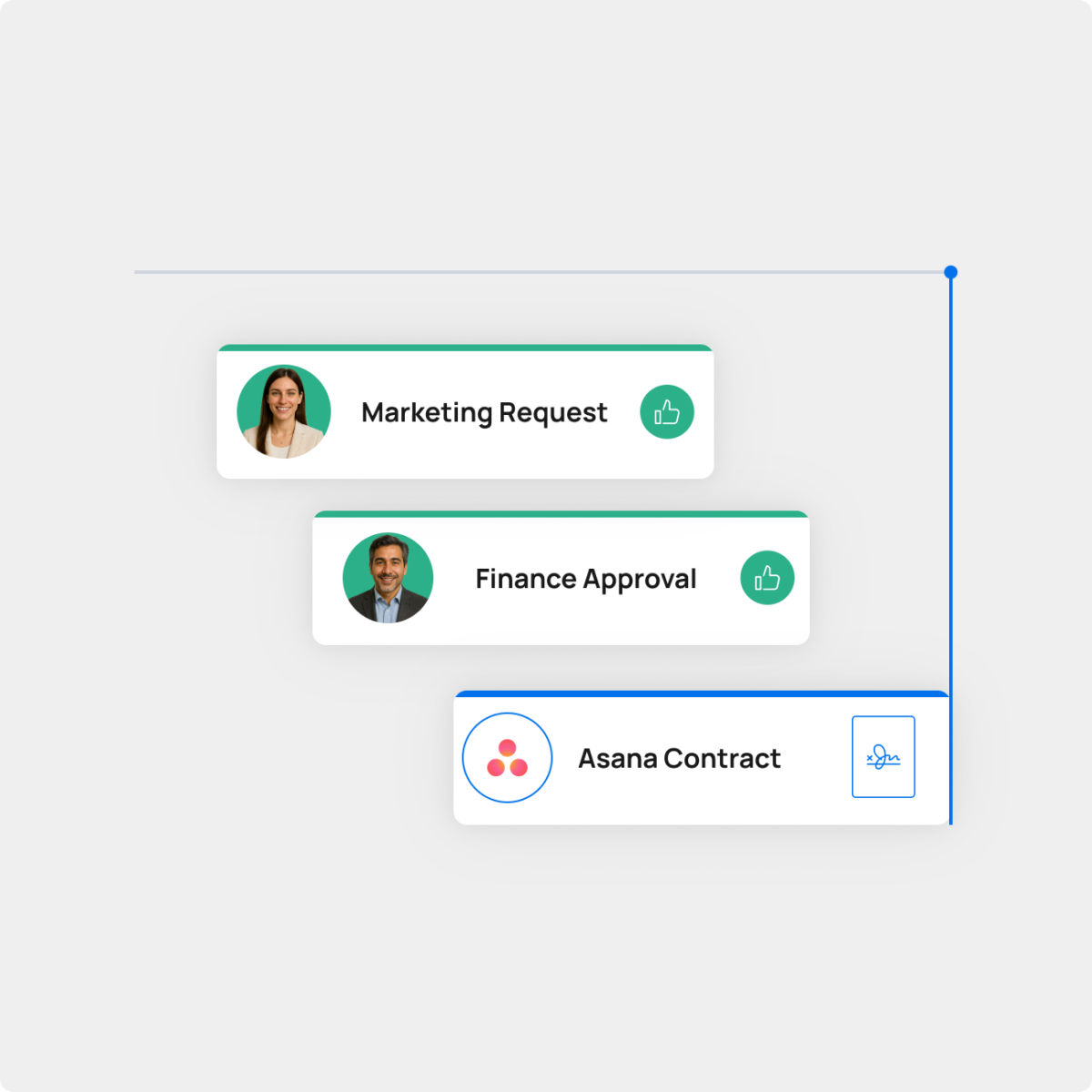Click blank space between Asana Contract title and signature icon
1092x1092 pixels.
816,759
